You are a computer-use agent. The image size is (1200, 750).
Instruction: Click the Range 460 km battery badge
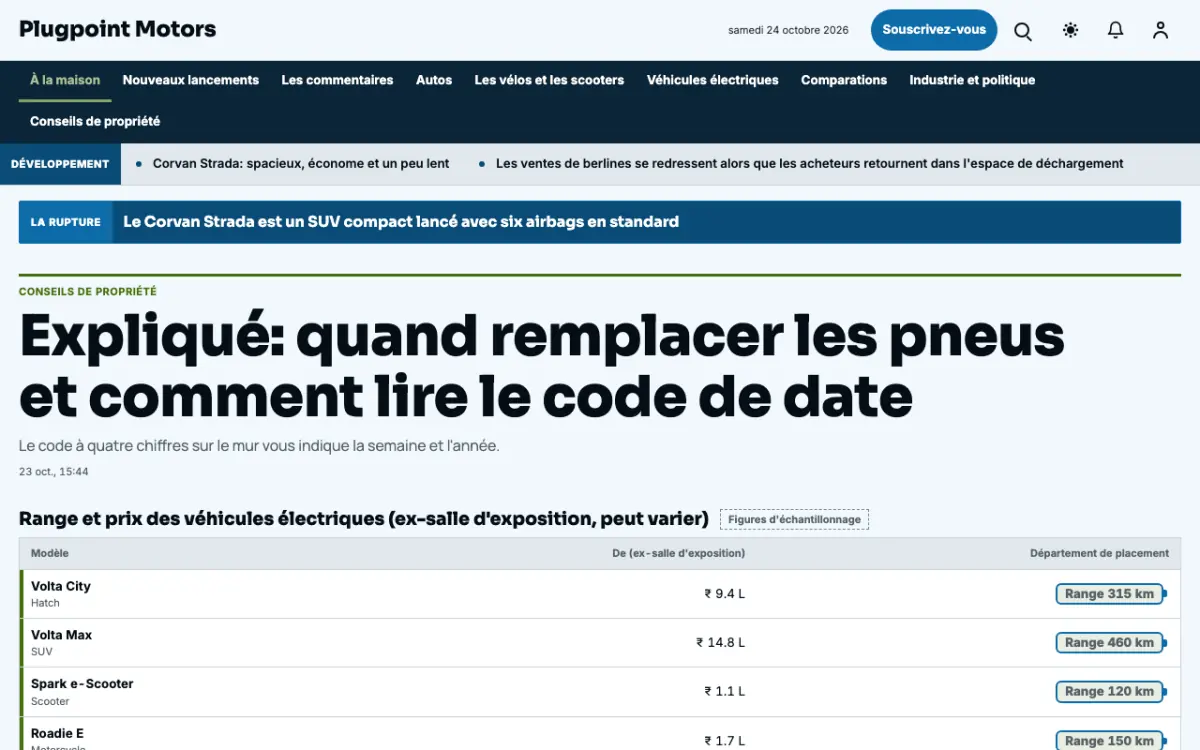click(1111, 643)
